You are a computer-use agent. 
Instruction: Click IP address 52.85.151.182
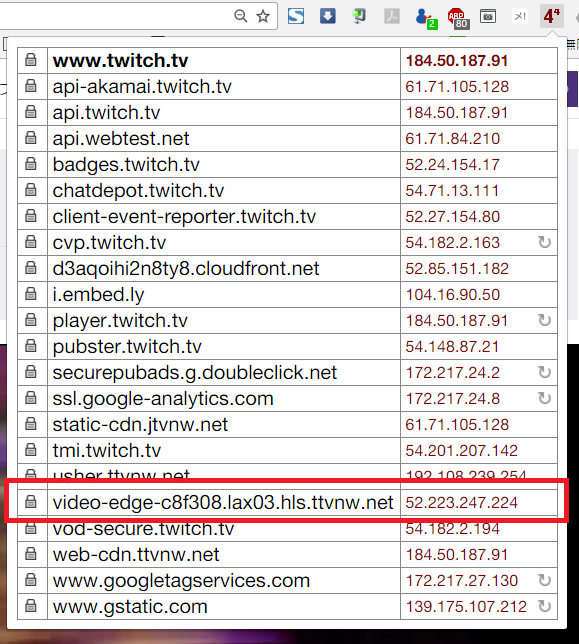[x=457, y=269]
